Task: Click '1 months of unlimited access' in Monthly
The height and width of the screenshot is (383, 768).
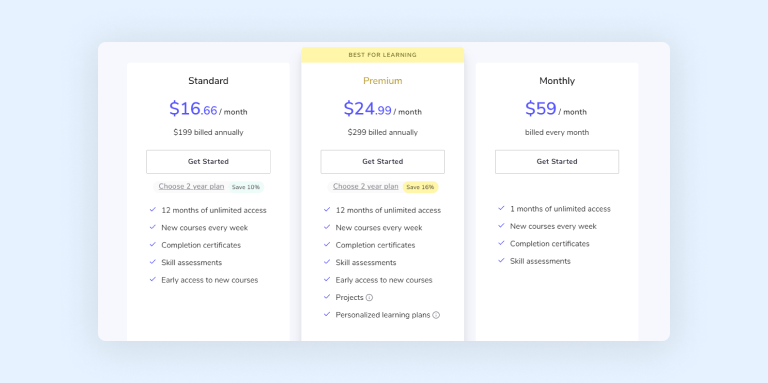Action: (x=560, y=209)
